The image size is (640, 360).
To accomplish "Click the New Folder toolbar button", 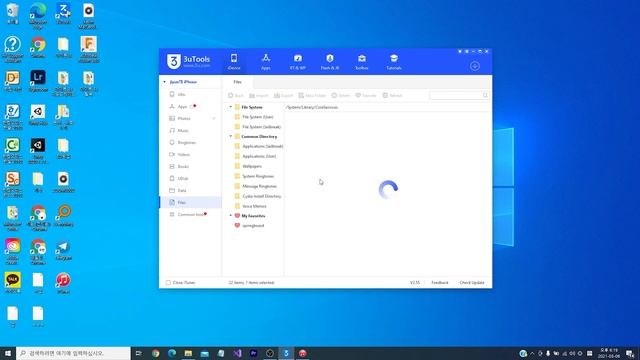I will 312,96.
